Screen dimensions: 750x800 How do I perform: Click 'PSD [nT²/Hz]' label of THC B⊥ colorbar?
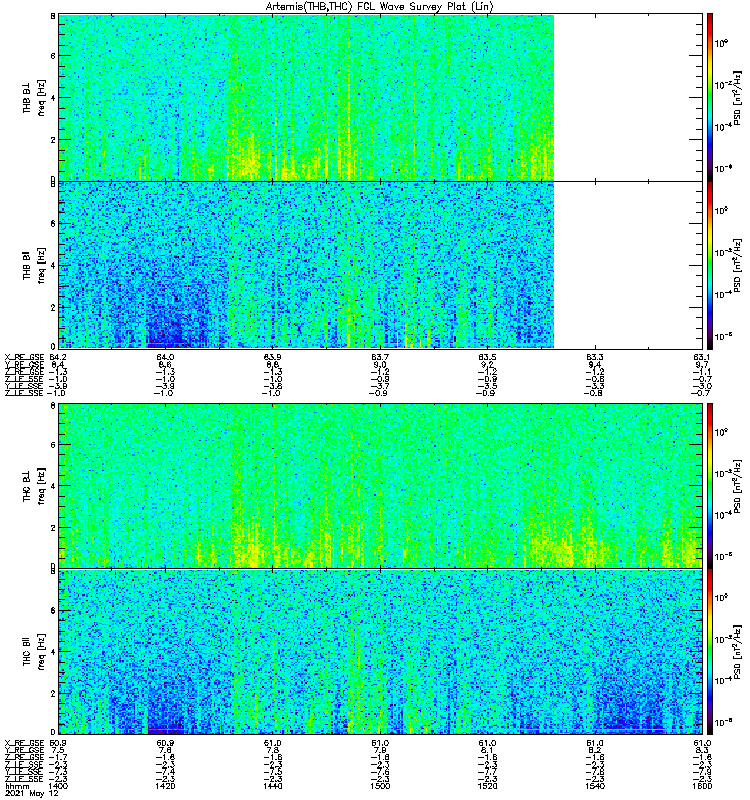[737, 485]
